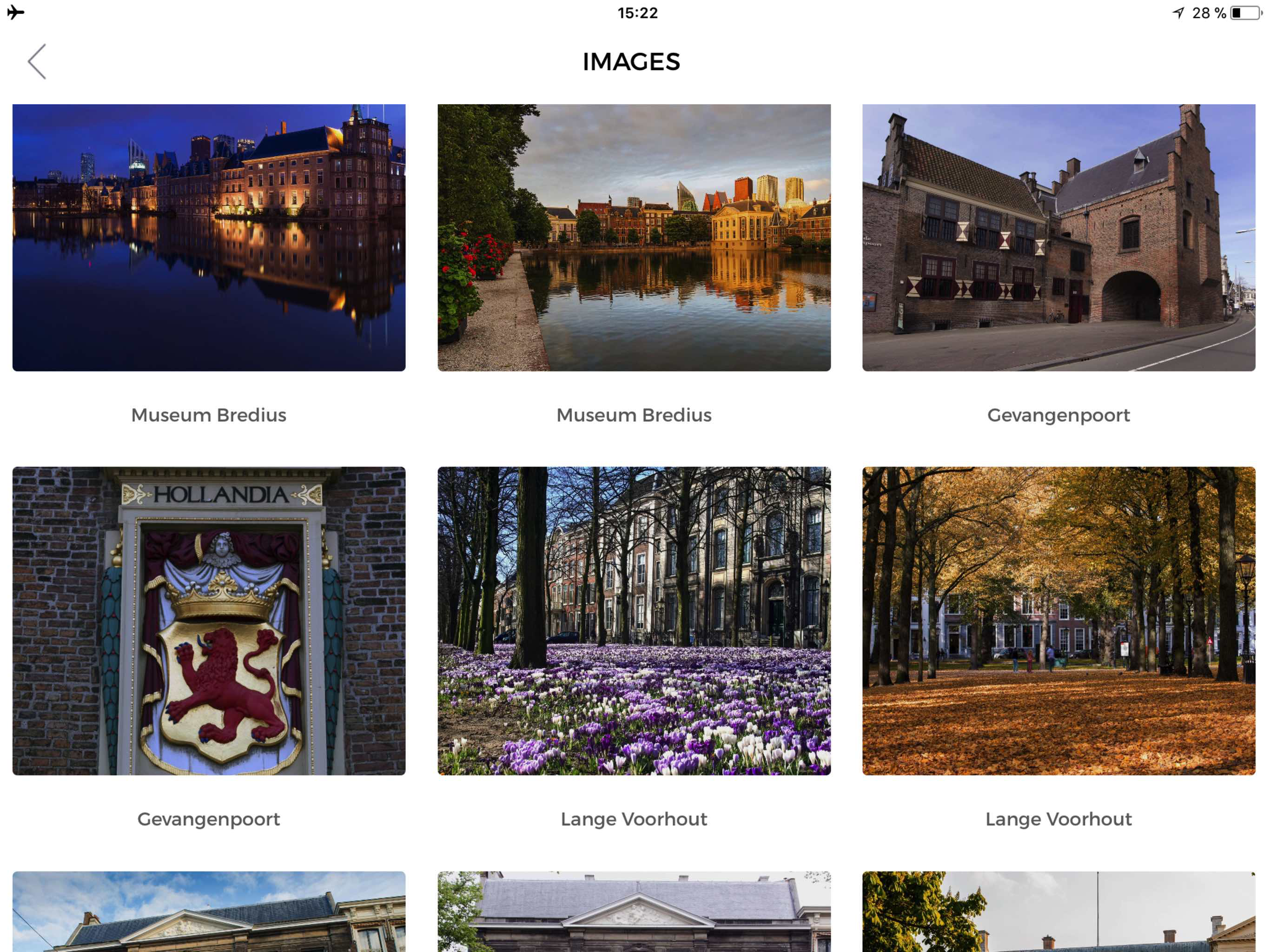The height and width of the screenshot is (952, 1270).
Task: Open the brick Gevangenpoort gate building photo
Action: pos(1058,238)
